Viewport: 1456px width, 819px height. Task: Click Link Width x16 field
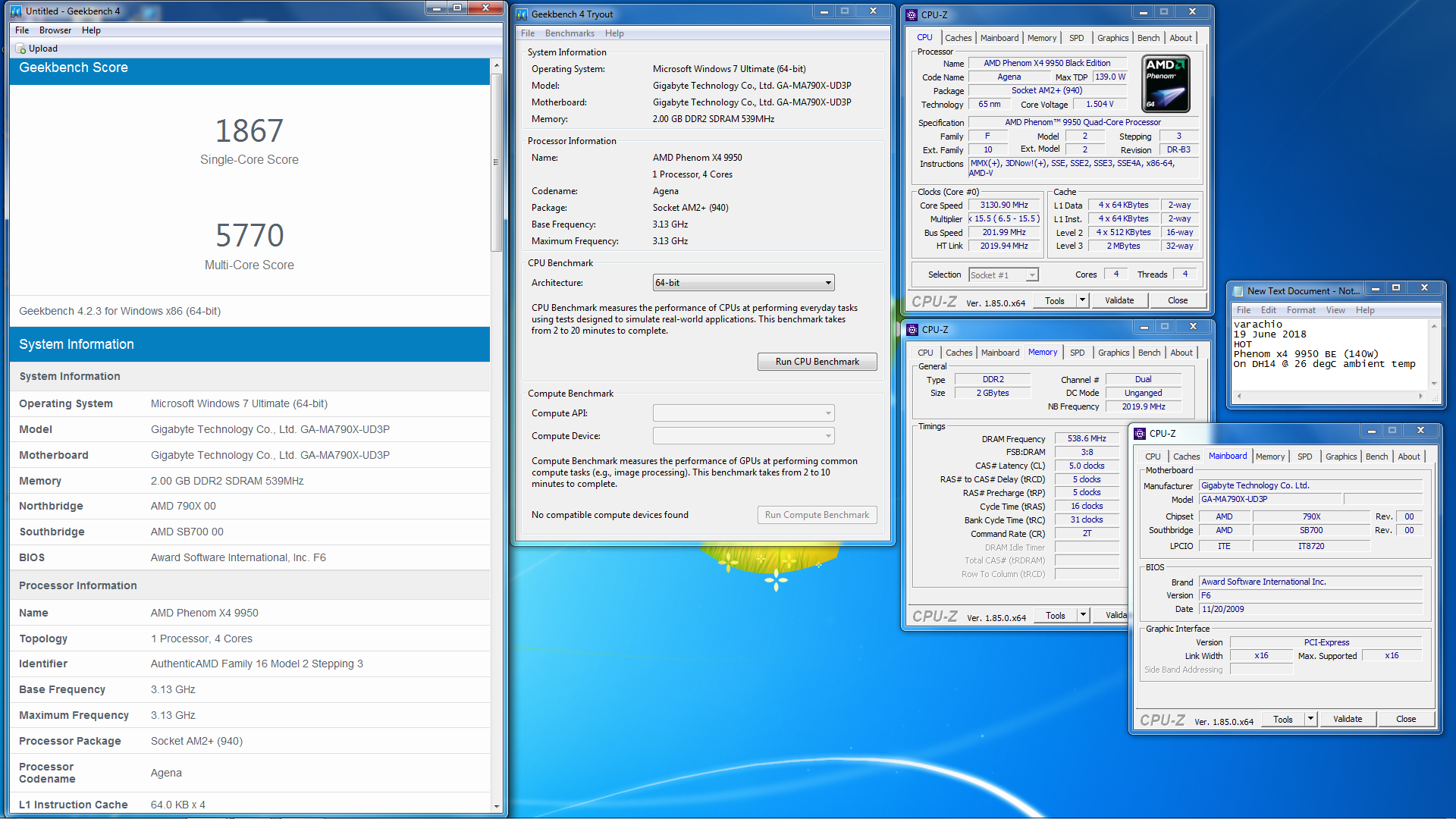tap(1261, 655)
